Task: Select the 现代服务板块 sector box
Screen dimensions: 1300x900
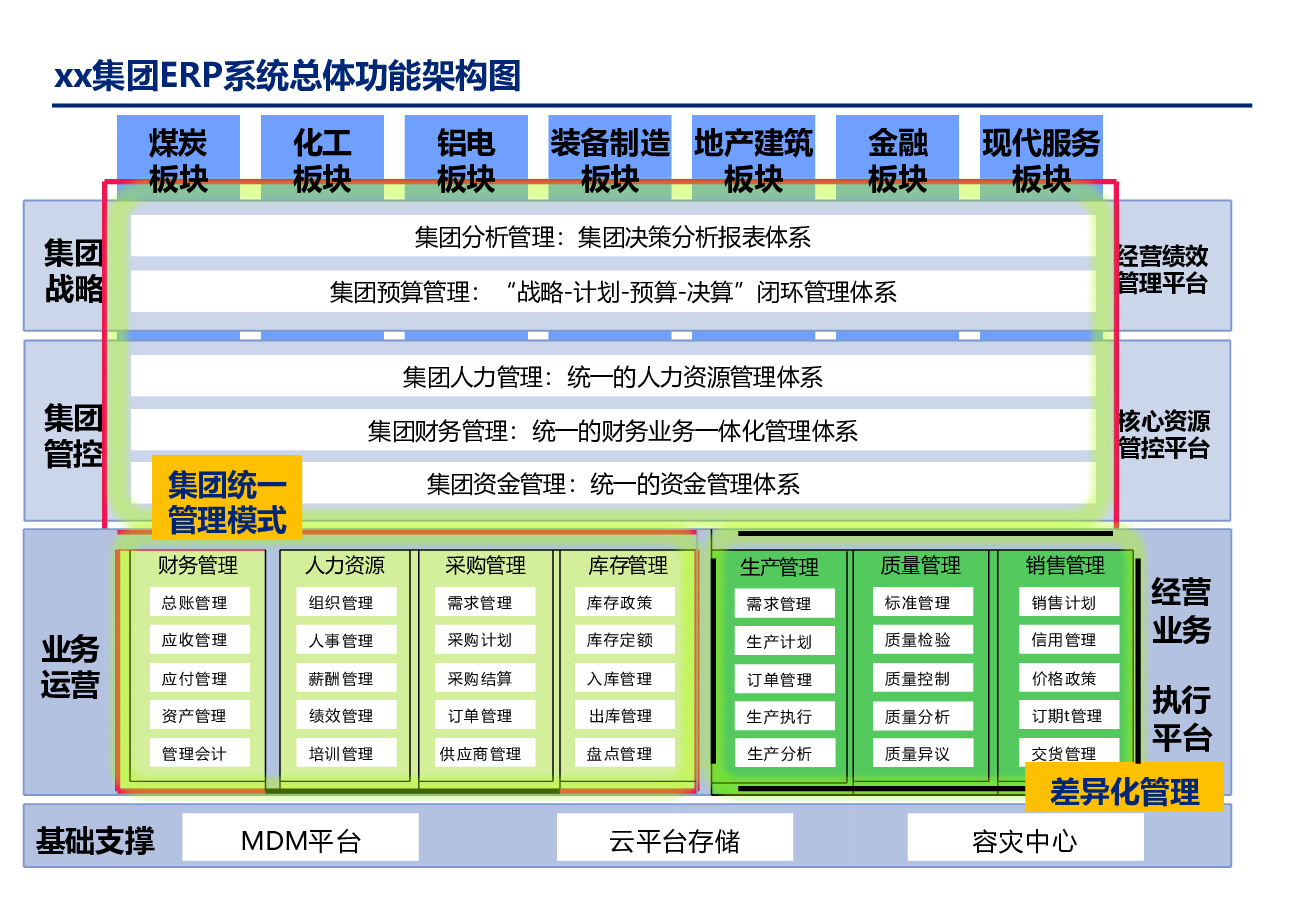Action: point(1040,160)
